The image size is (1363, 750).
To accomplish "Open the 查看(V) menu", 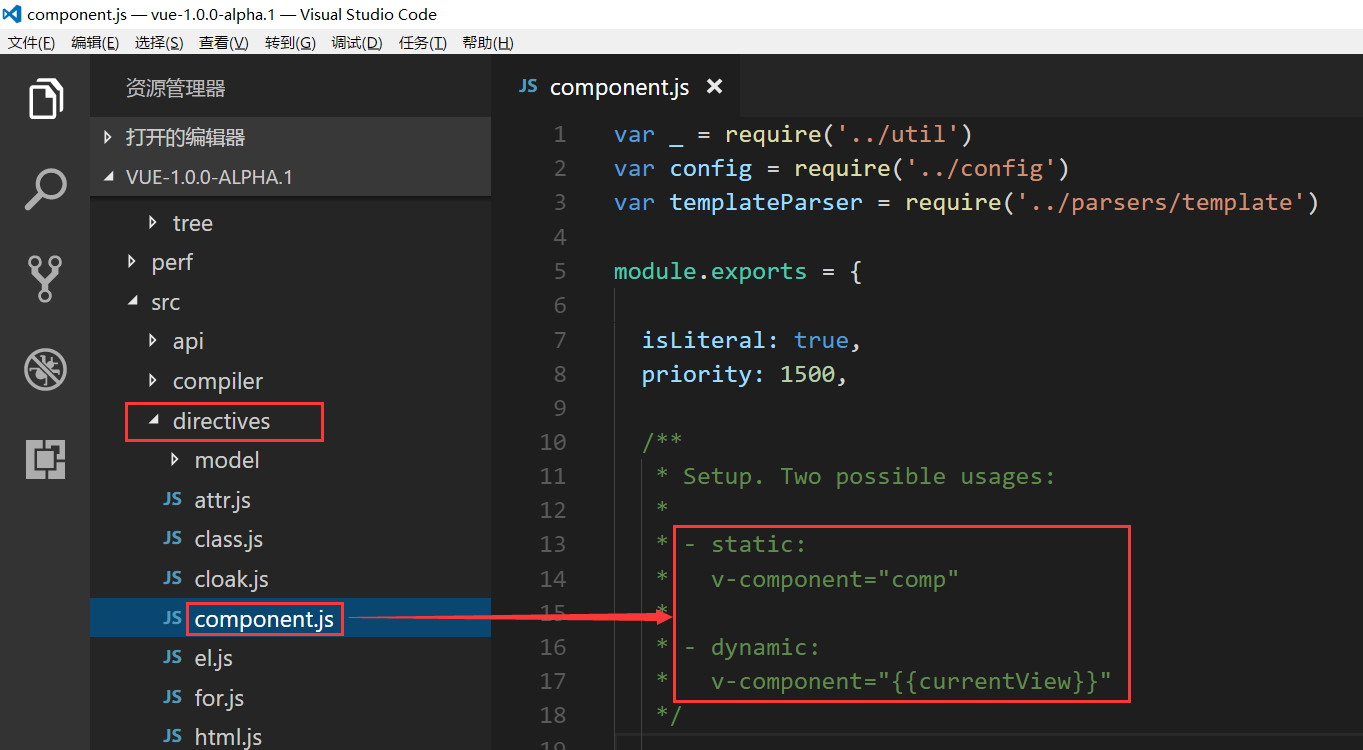I will (224, 43).
